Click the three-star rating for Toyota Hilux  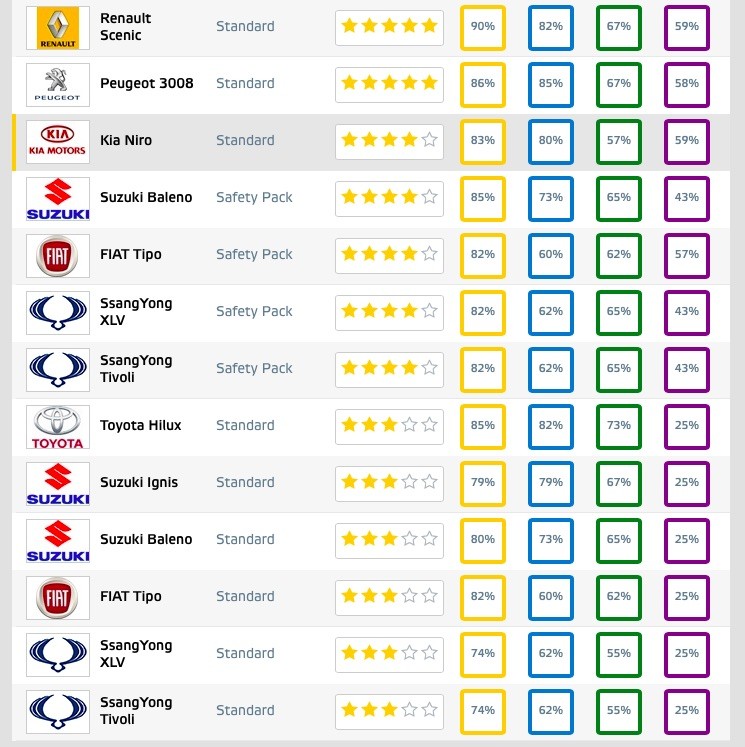389,425
